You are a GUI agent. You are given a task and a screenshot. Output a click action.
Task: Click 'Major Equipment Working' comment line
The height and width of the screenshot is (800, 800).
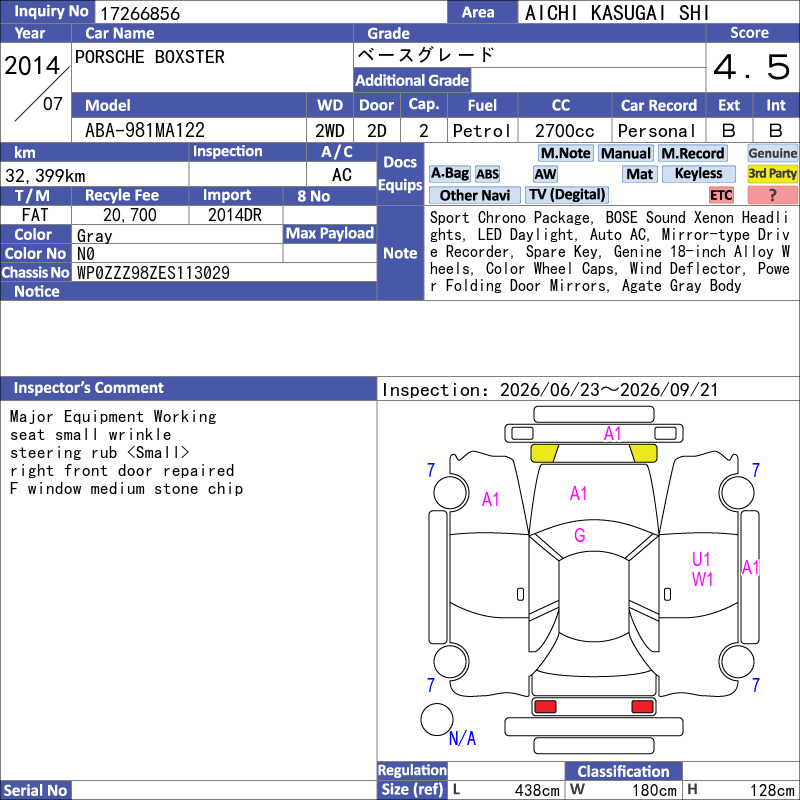tap(113, 416)
